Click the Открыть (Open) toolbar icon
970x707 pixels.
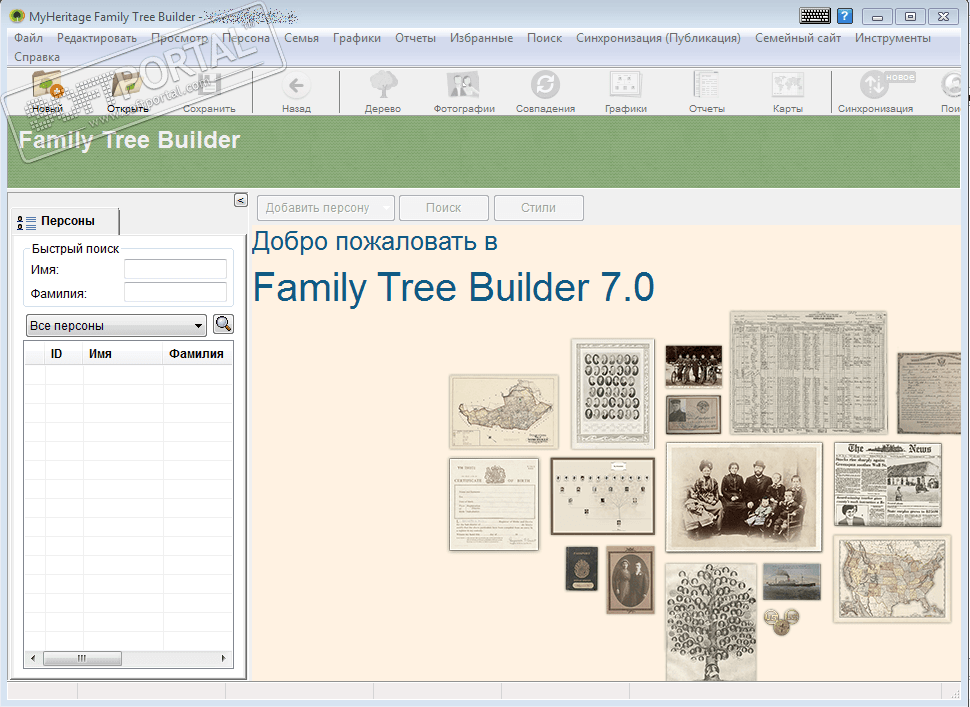128,85
